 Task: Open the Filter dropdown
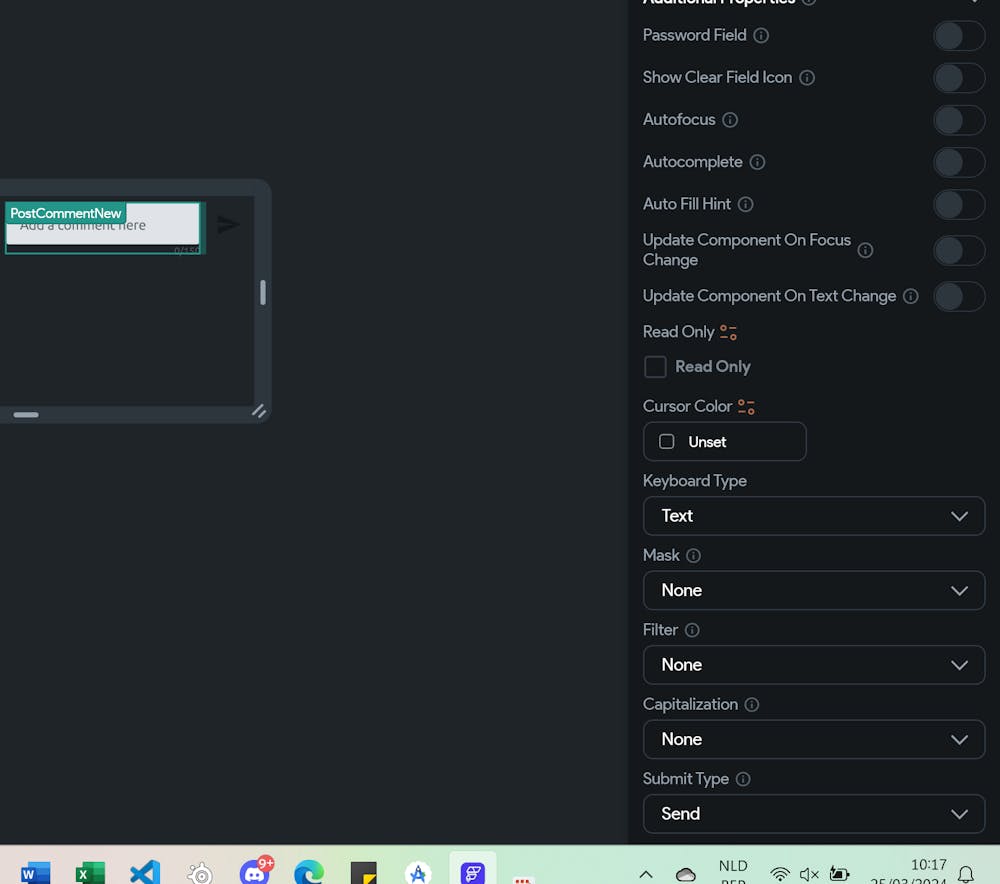814,665
